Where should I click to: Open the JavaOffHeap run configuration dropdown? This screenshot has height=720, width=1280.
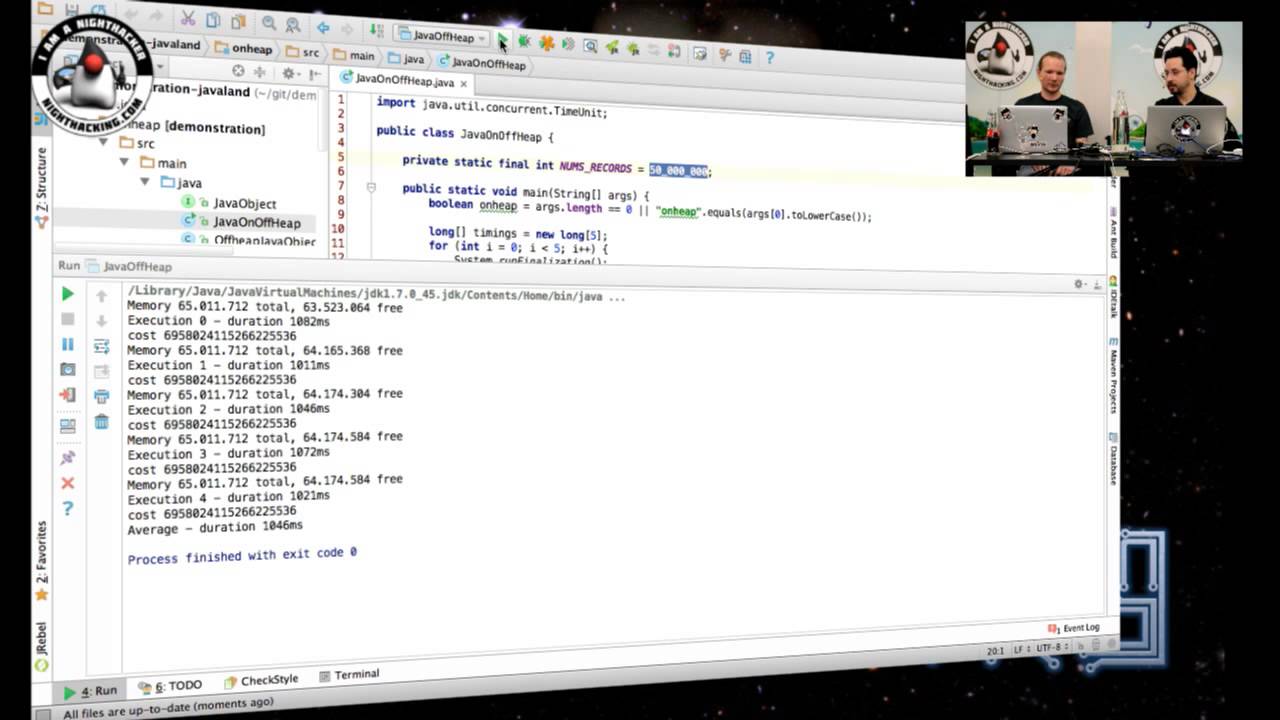click(x=442, y=37)
